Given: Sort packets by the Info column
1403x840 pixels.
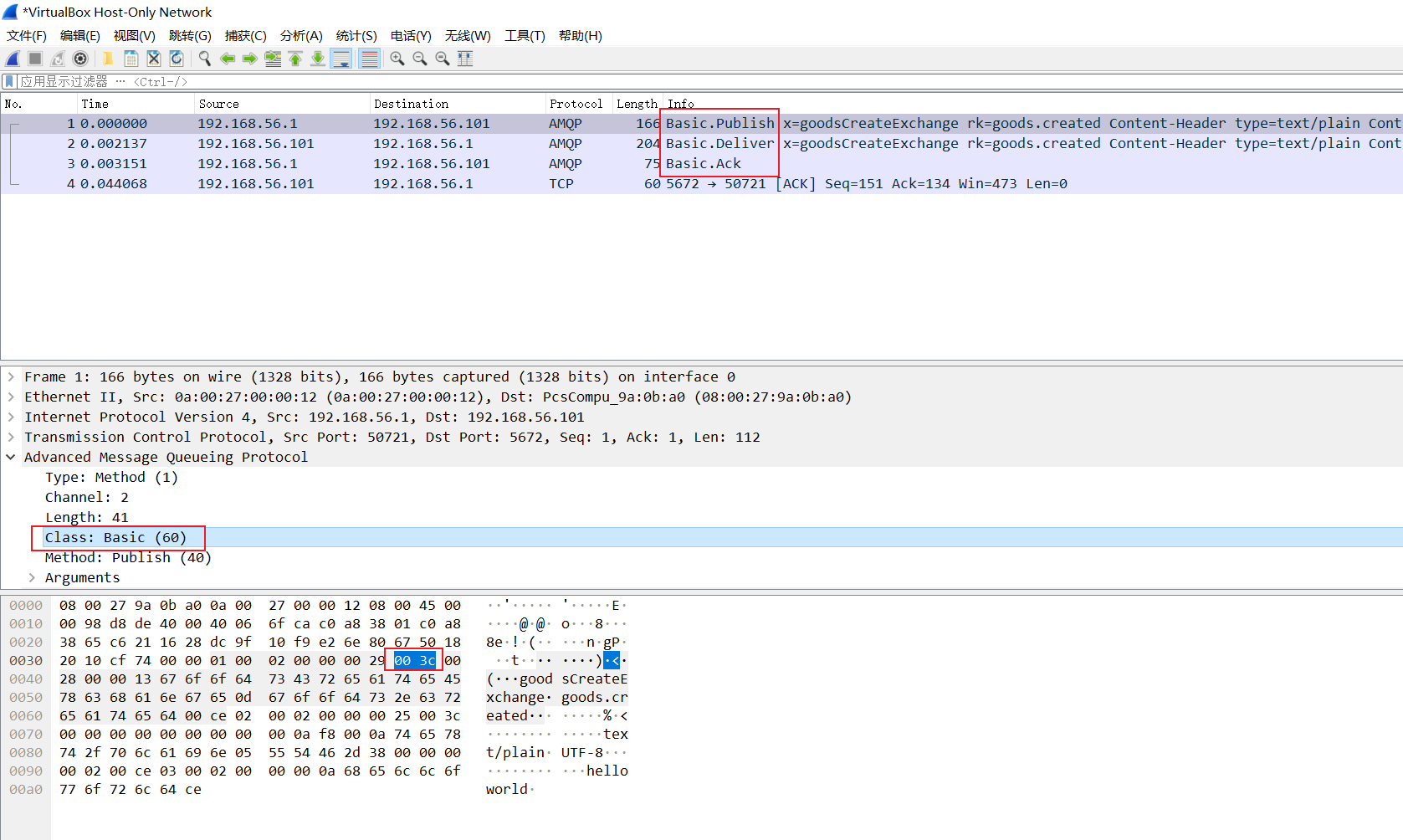Looking at the screenshot, I should pyautogui.click(x=1033, y=104).
